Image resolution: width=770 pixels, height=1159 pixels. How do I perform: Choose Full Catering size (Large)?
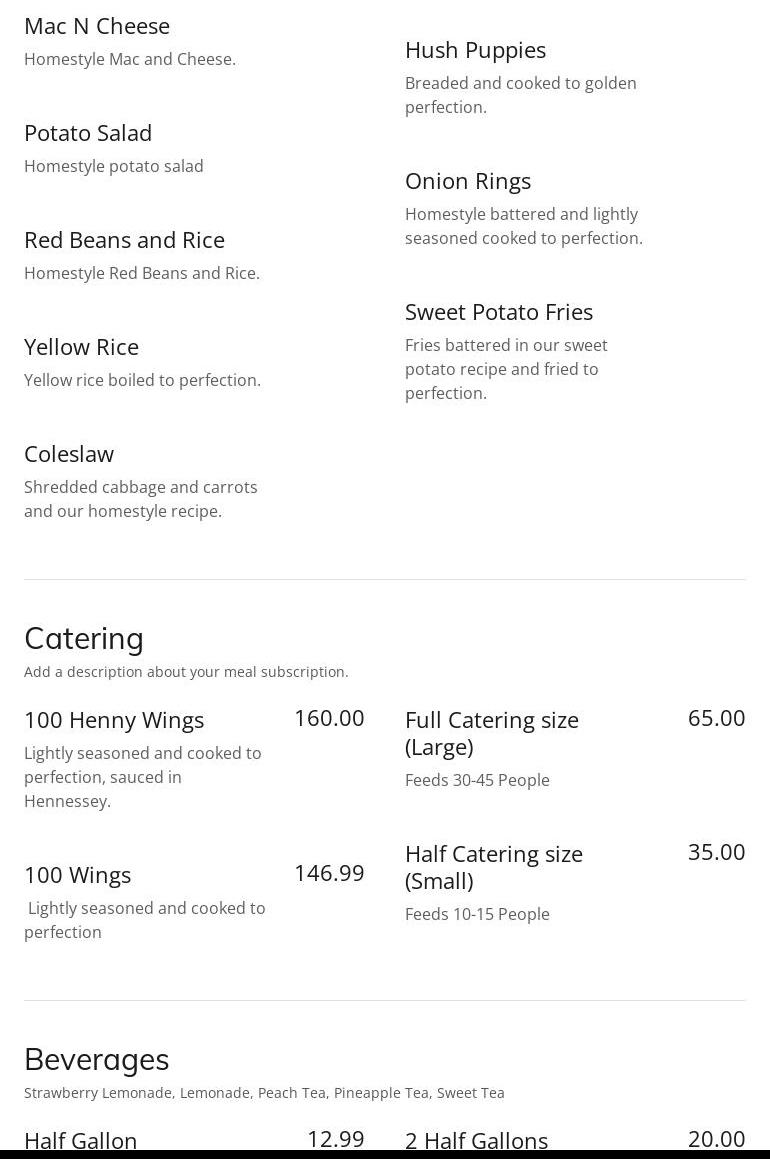491,733
